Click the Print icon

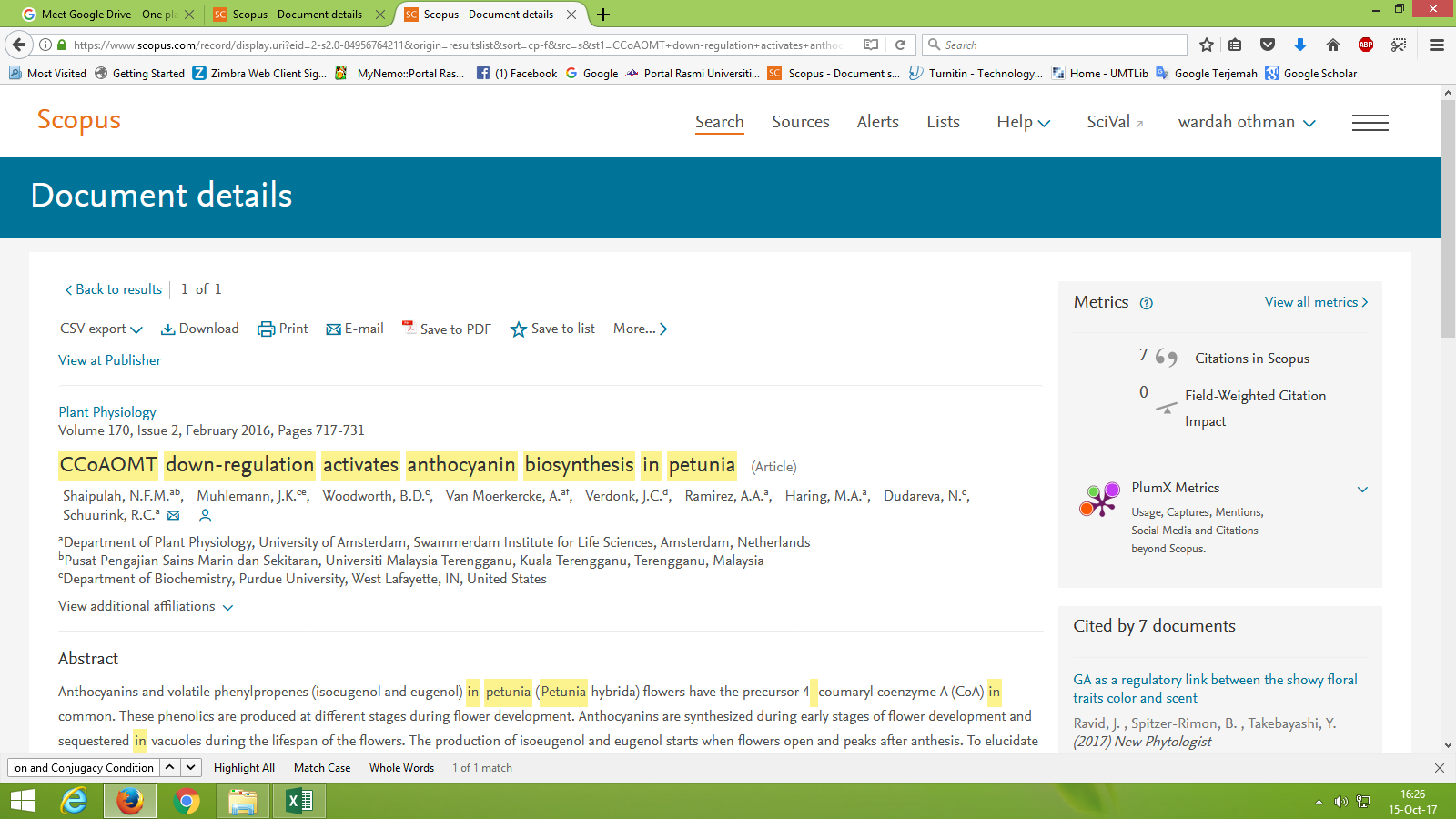click(266, 329)
